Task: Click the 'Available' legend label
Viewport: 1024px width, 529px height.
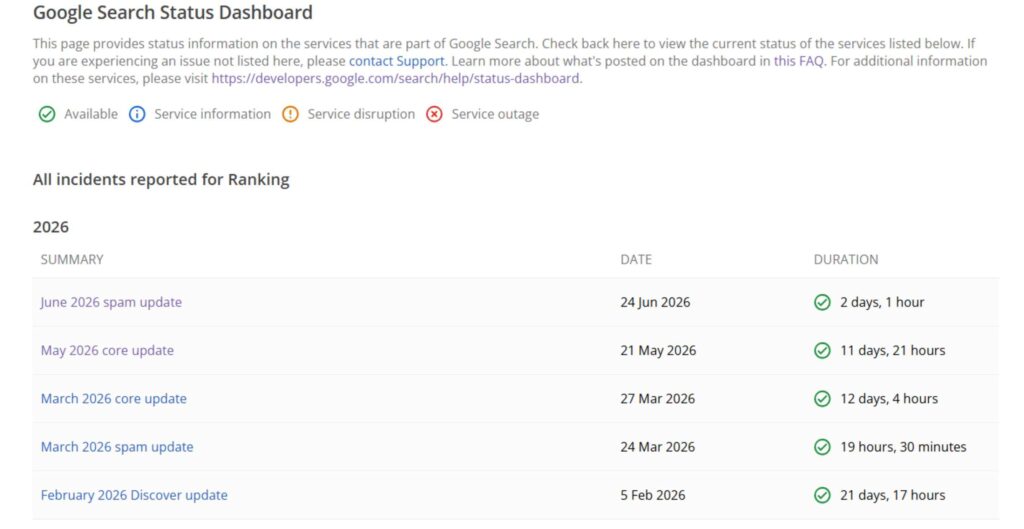Action: coord(91,114)
